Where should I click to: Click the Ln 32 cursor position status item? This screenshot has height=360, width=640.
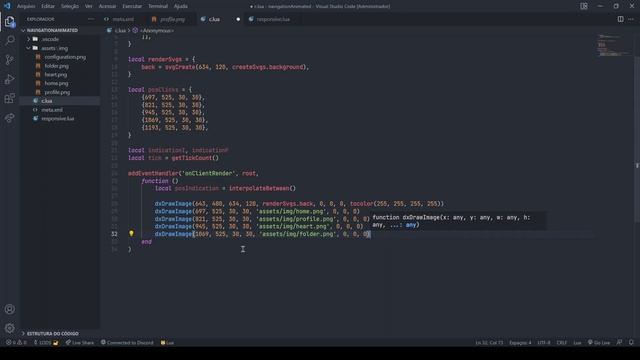point(489,343)
